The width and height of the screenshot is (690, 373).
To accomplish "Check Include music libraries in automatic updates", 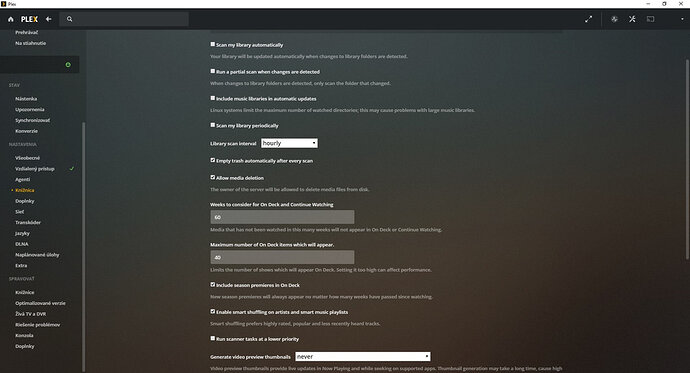I will pyautogui.click(x=213, y=98).
